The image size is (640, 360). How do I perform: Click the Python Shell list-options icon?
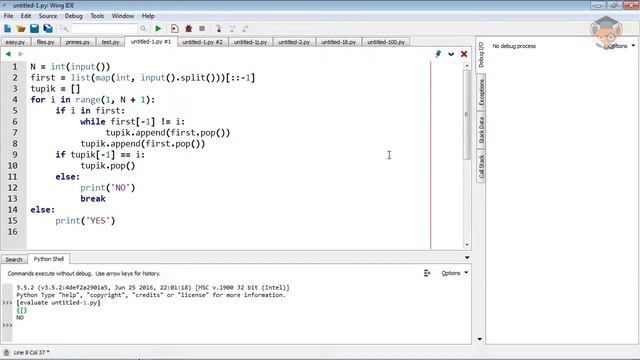427,273
